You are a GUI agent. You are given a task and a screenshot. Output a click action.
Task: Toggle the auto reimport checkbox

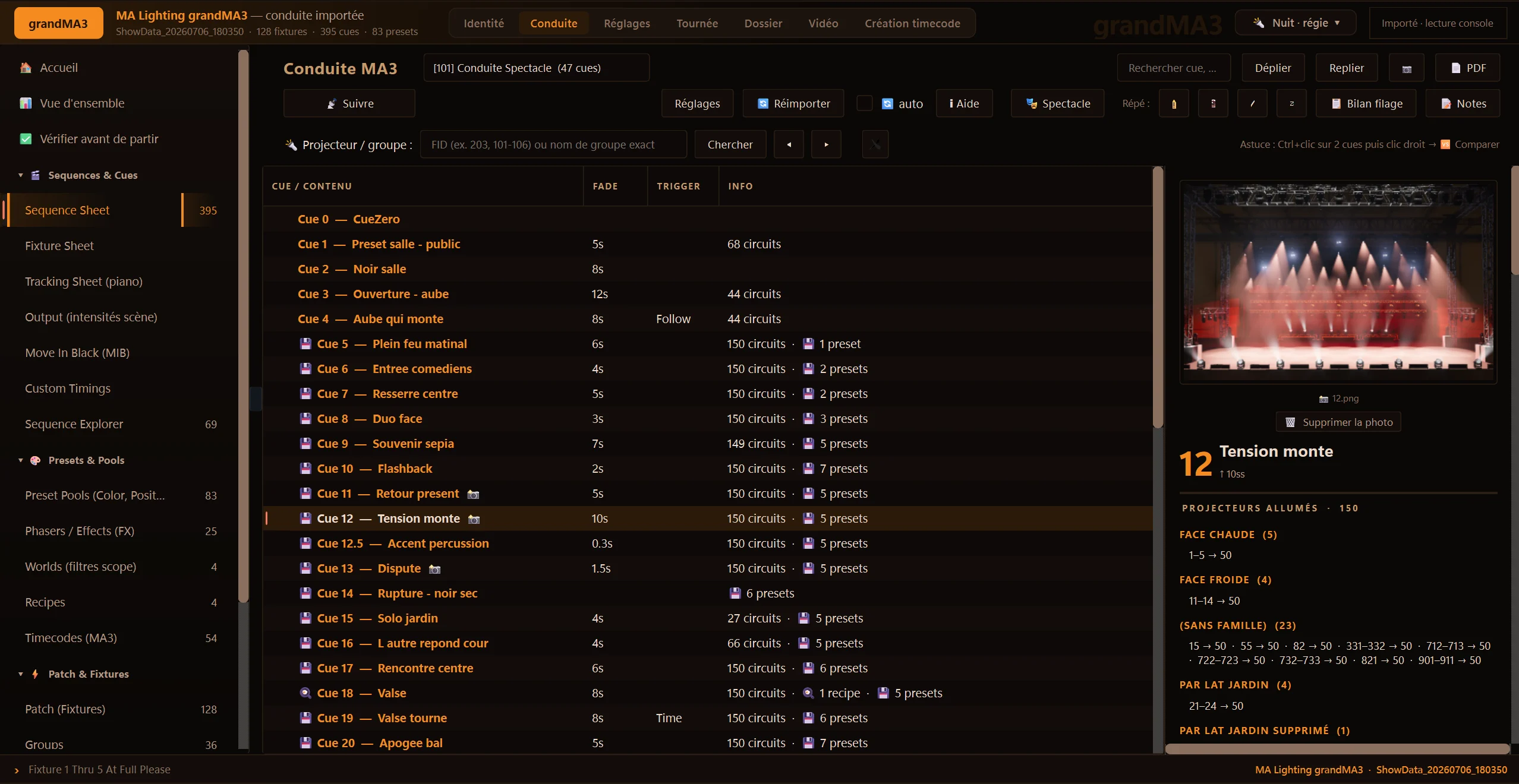click(x=865, y=103)
